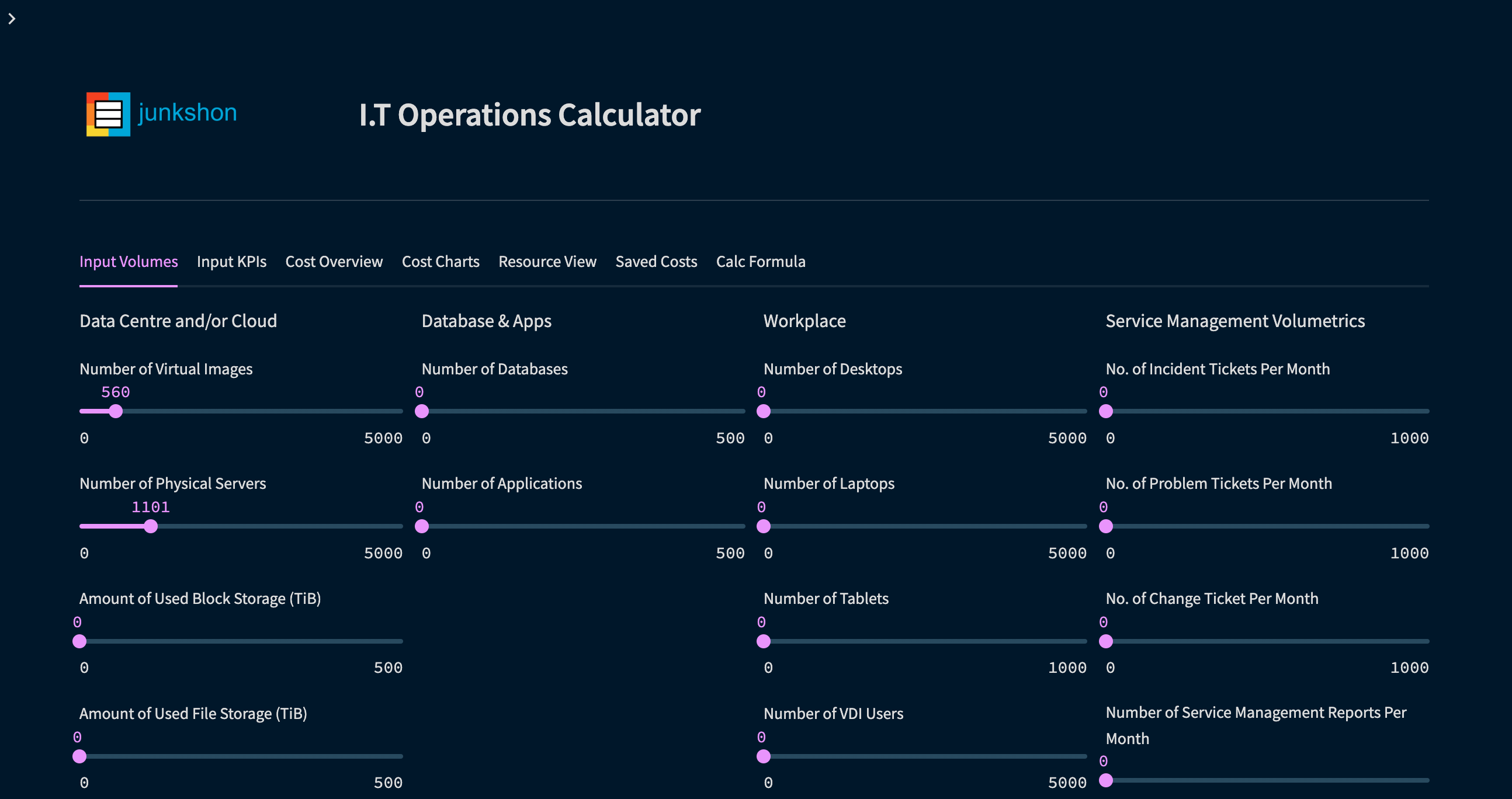Click the junkshon logo image
Viewport: 1512px width, 799px height.
(161, 114)
